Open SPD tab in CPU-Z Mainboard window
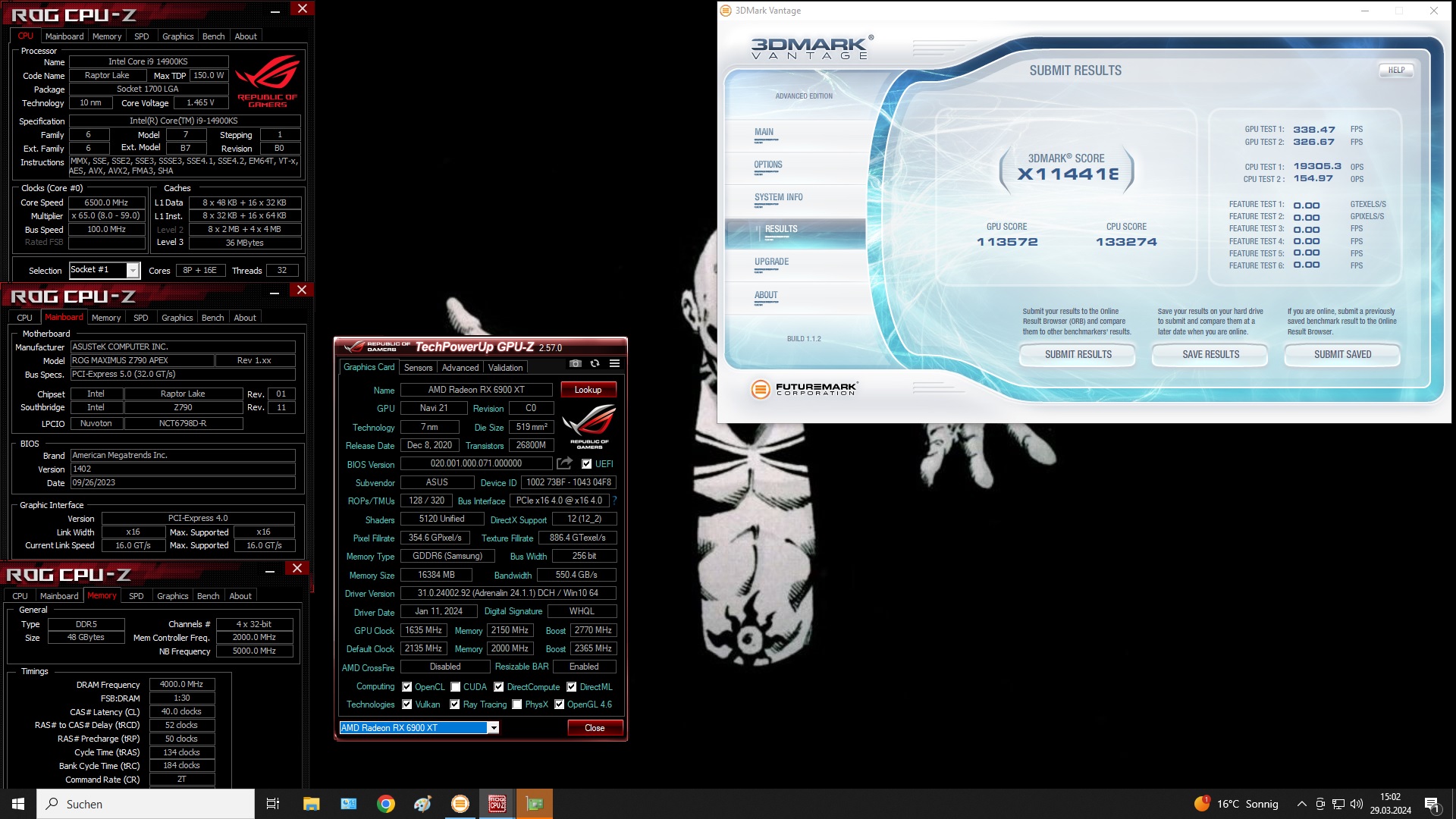The image size is (1456, 819). click(x=141, y=318)
